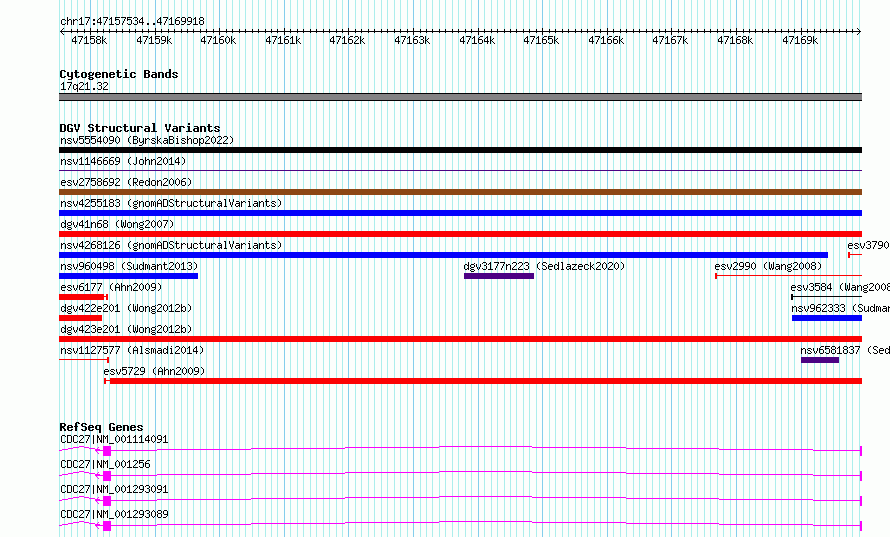Click the brown esv2758692 variant bar
This screenshot has height=537, width=890.
(460, 192)
